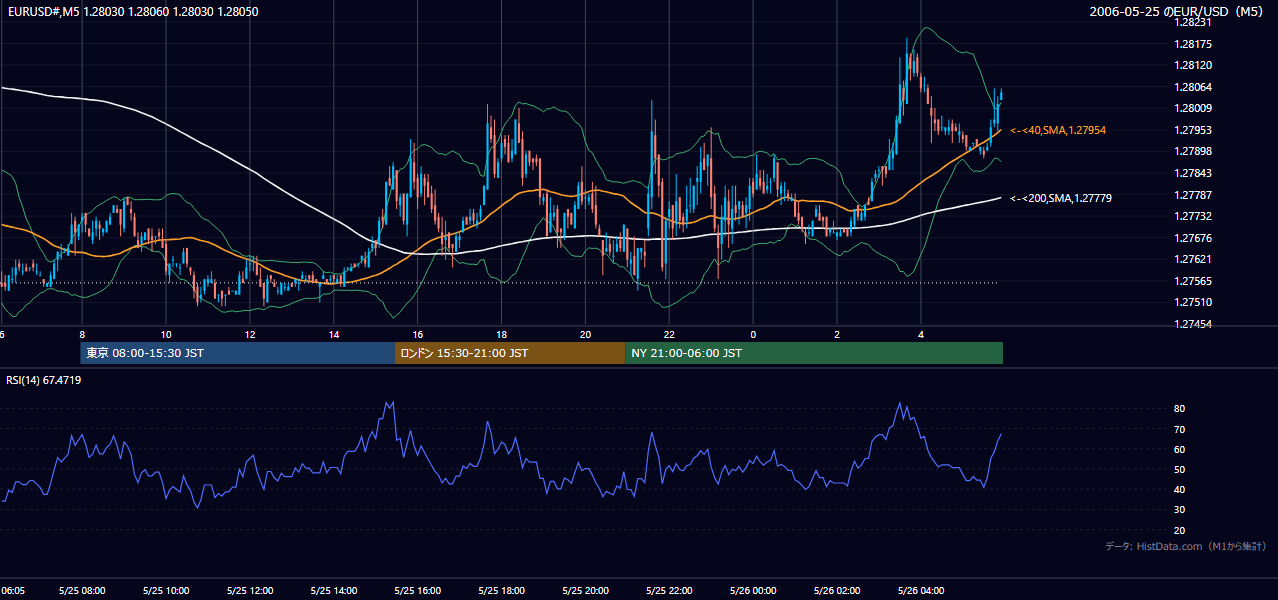Image resolution: width=1278 pixels, height=600 pixels.
Task: Click price axis label 1.27953
Action: [x=1193, y=130]
